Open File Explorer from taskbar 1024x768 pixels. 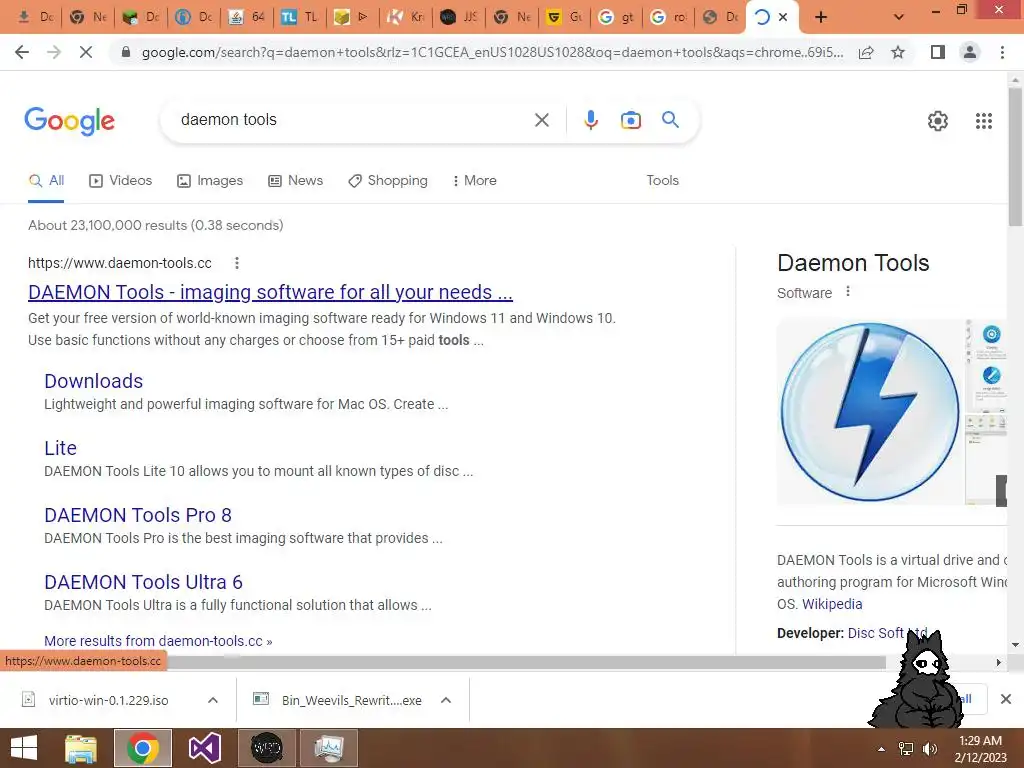point(81,748)
